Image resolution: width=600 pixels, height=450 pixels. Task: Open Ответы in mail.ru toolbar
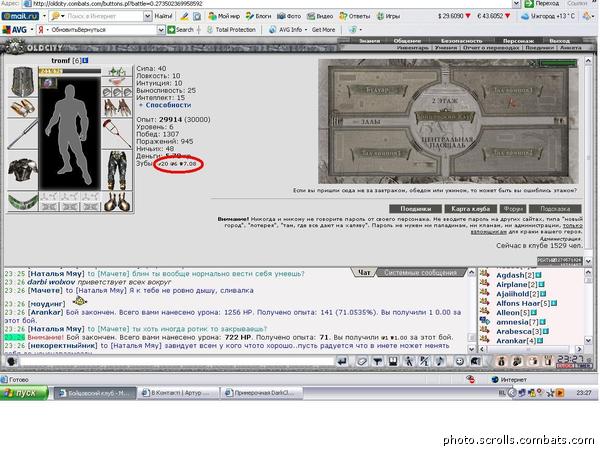coord(355,16)
